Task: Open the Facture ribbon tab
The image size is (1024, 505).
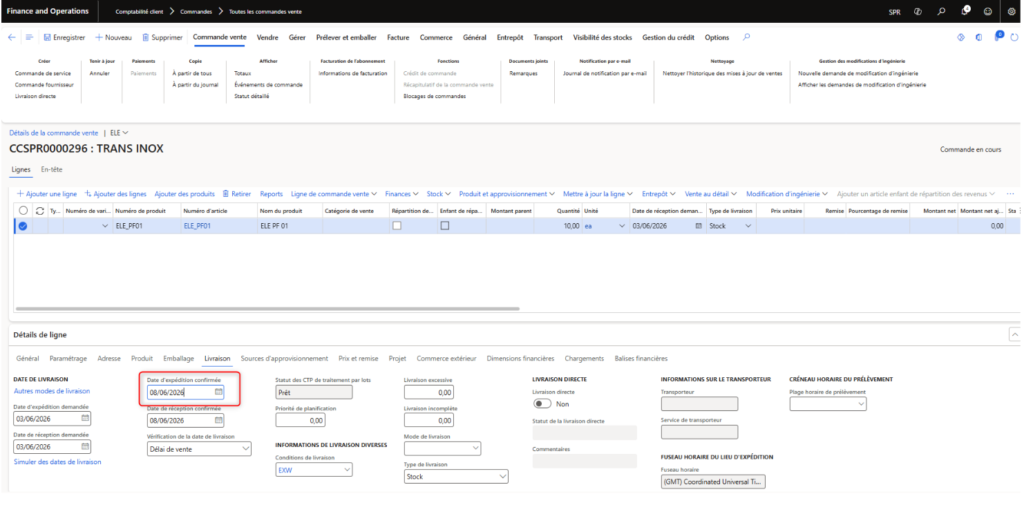Action: pyautogui.click(x=398, y=37)
